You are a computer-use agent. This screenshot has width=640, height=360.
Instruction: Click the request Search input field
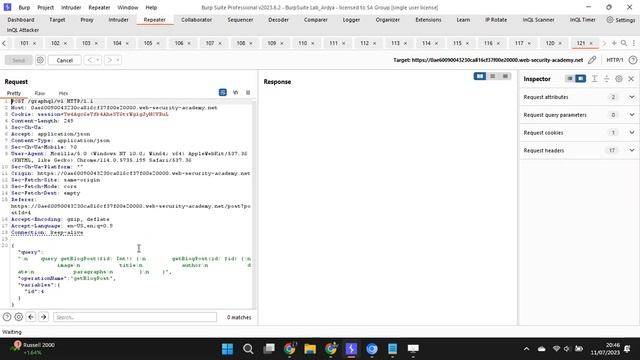[135, 317]
